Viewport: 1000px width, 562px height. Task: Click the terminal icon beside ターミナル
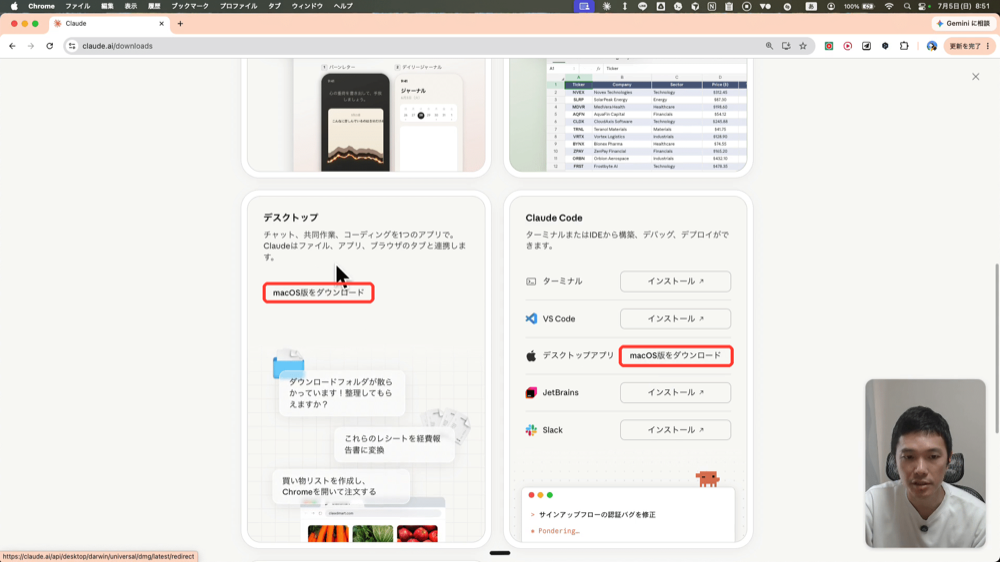(x=531, y=281)
